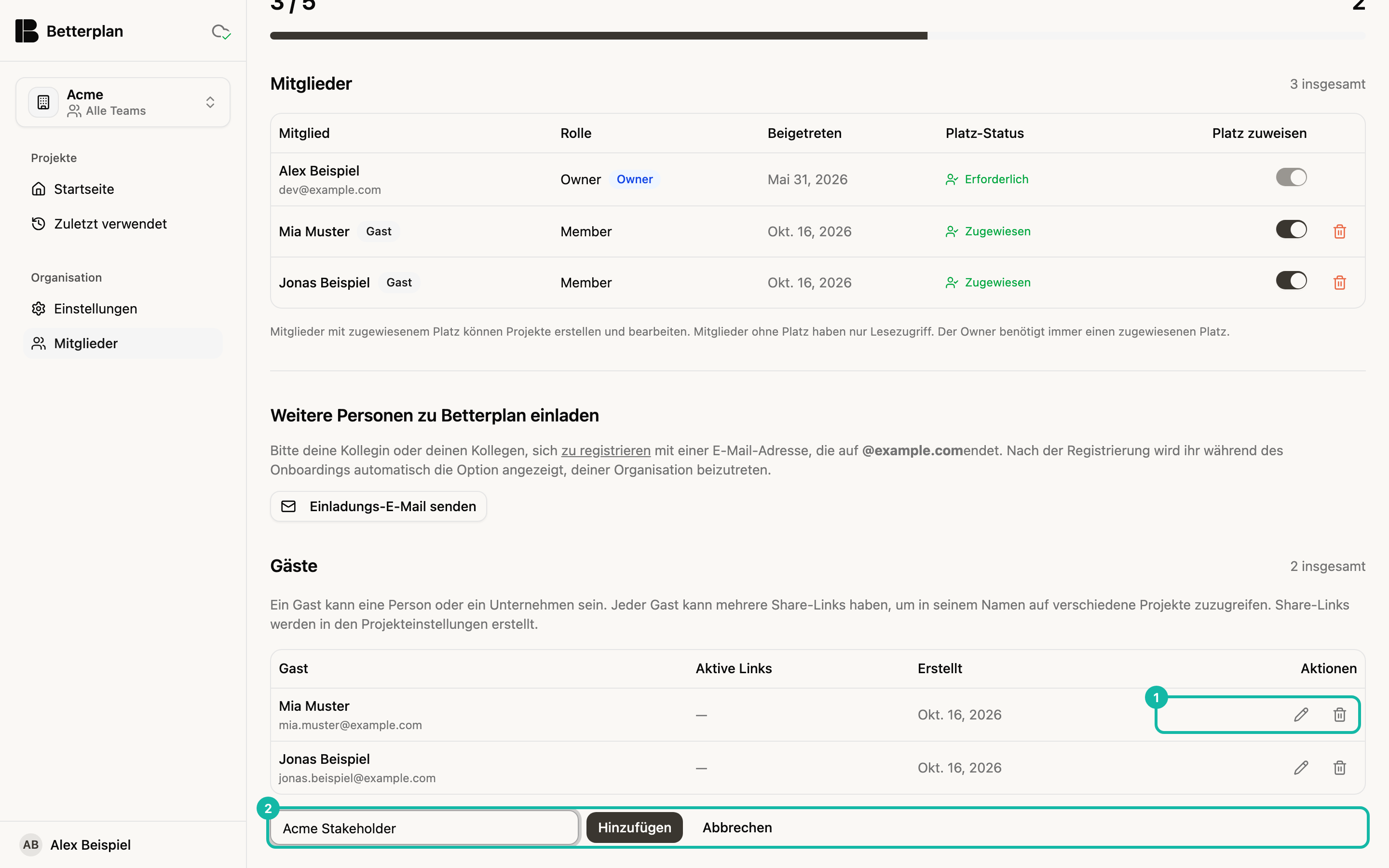This screenshot has height=868, width=1389.
Task: Remove Jonas Beispiel from members list
Action: (1340, 283)
